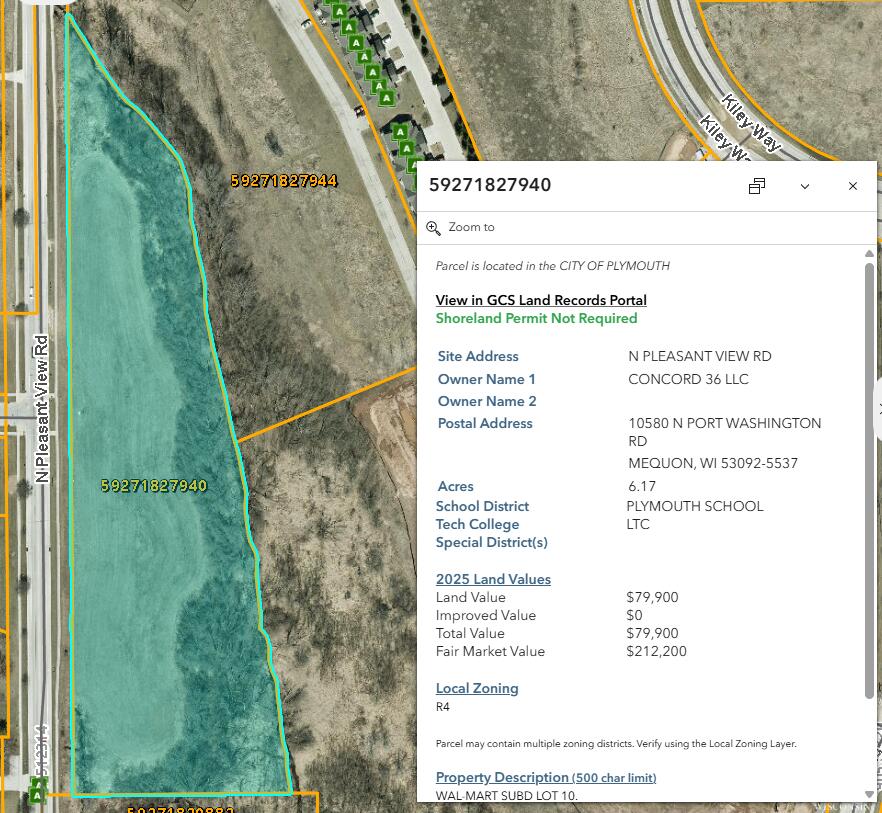Click the N Pleasant View Rd label
The image size is (882, 813).
click(42, 408)
